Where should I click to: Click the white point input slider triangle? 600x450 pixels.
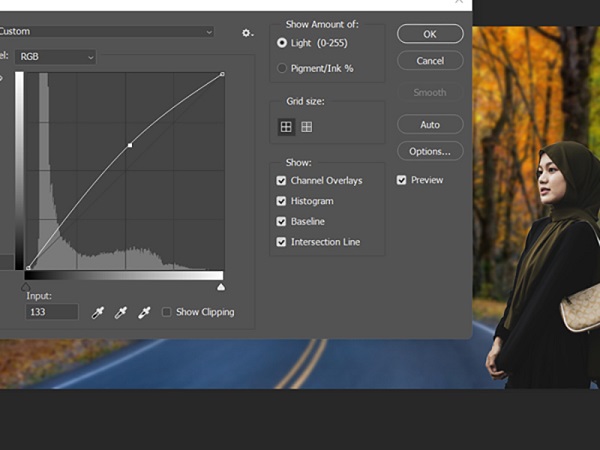[221, 287]
